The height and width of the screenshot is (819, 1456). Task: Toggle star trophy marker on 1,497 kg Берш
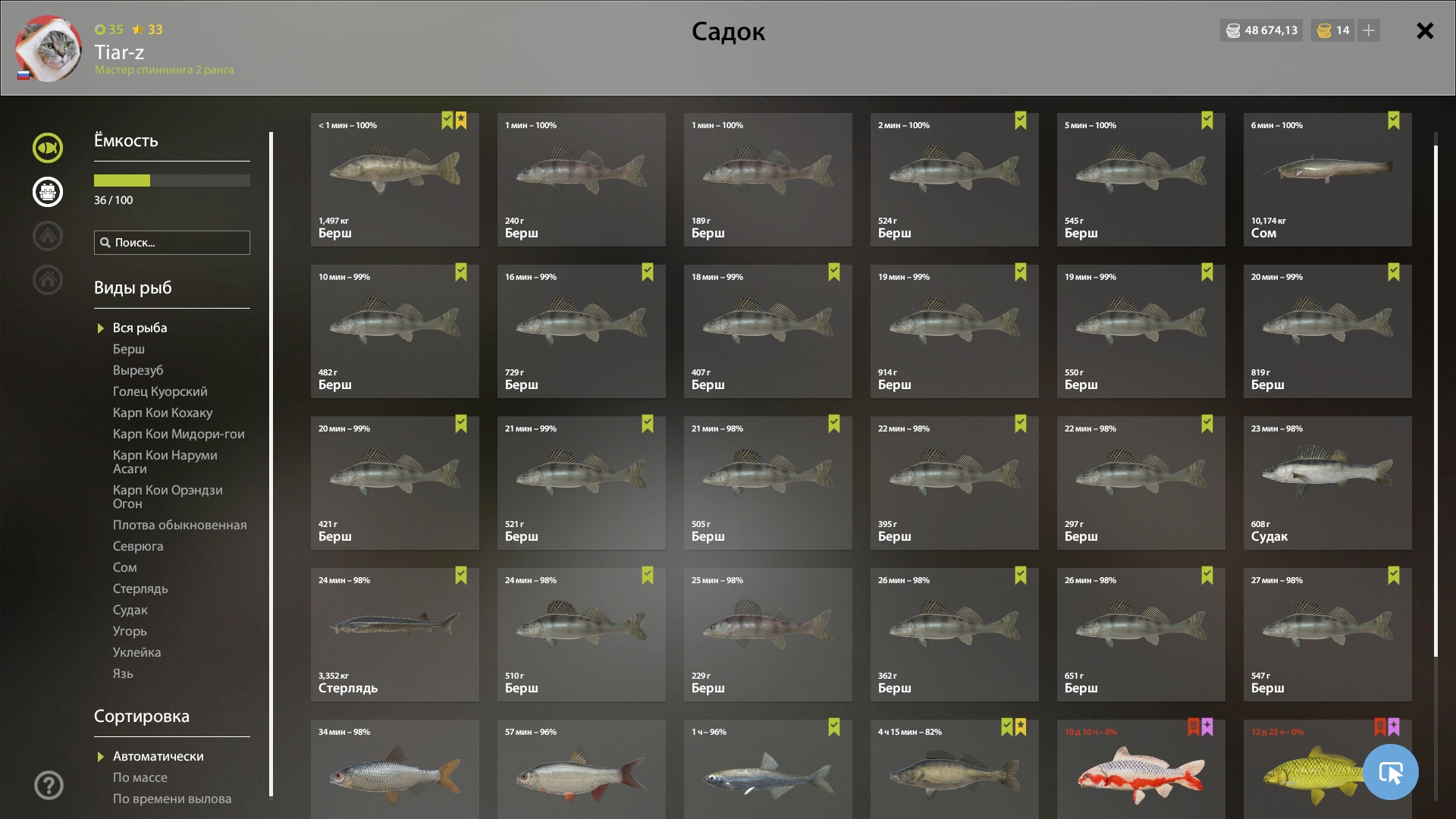click(461, 121)
